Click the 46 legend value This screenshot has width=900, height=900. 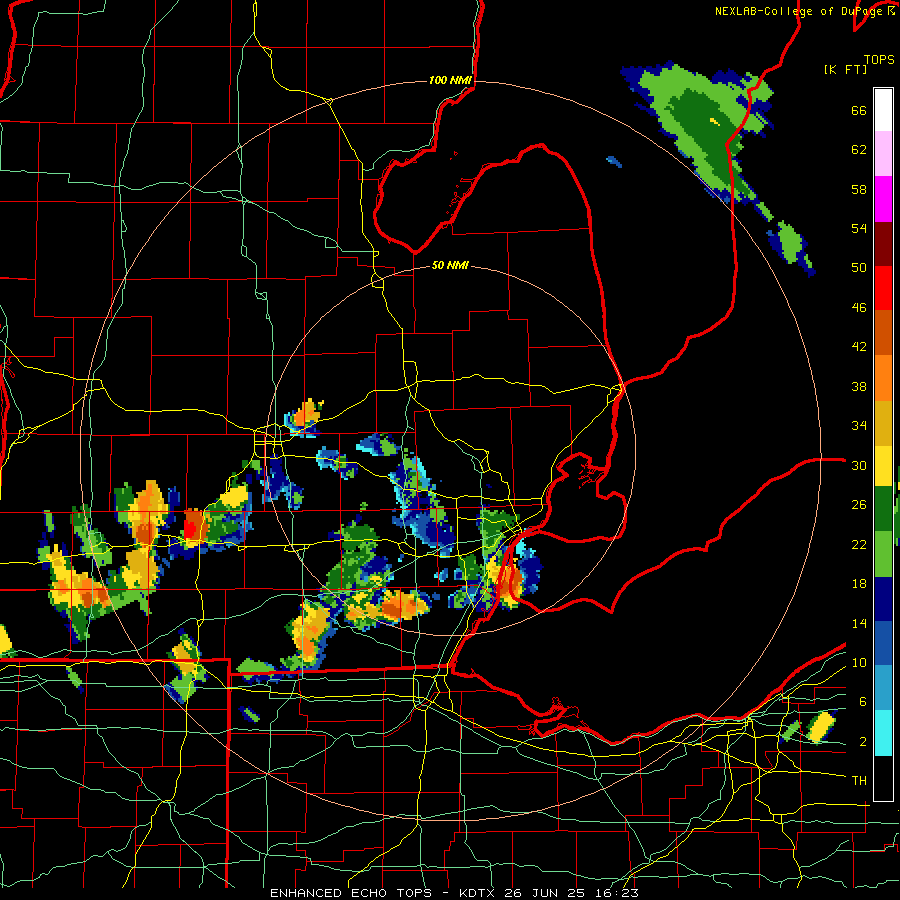[859, 308]
